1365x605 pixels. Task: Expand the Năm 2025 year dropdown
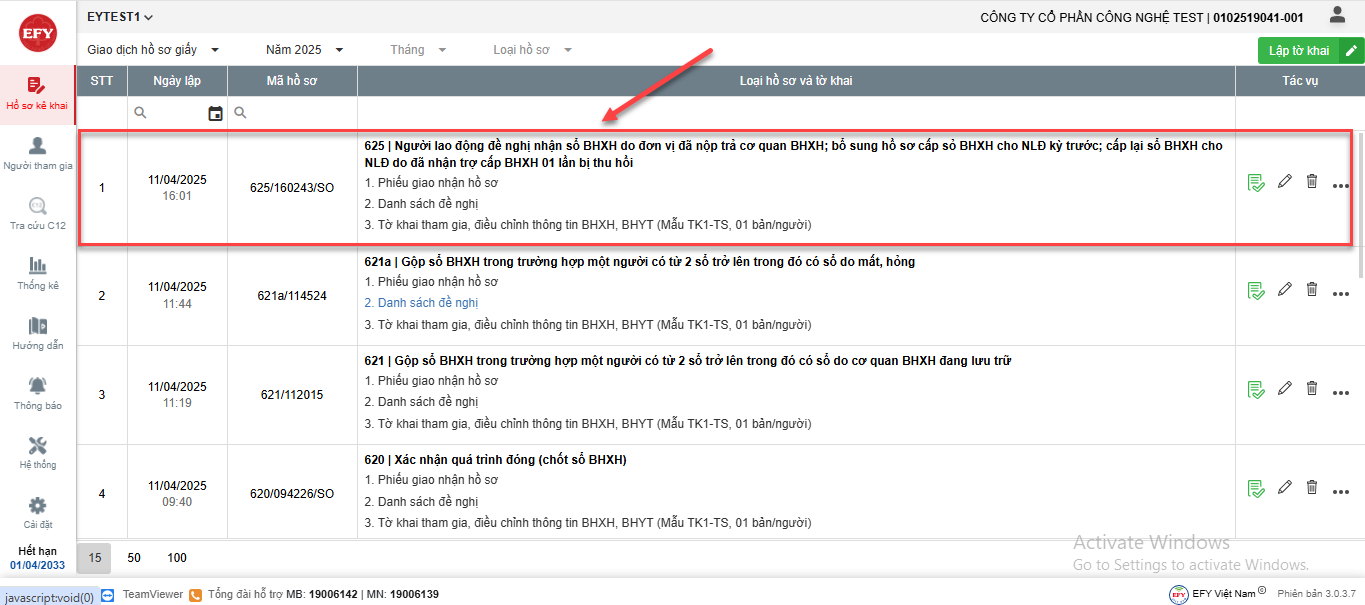click(x=304, y=50)
